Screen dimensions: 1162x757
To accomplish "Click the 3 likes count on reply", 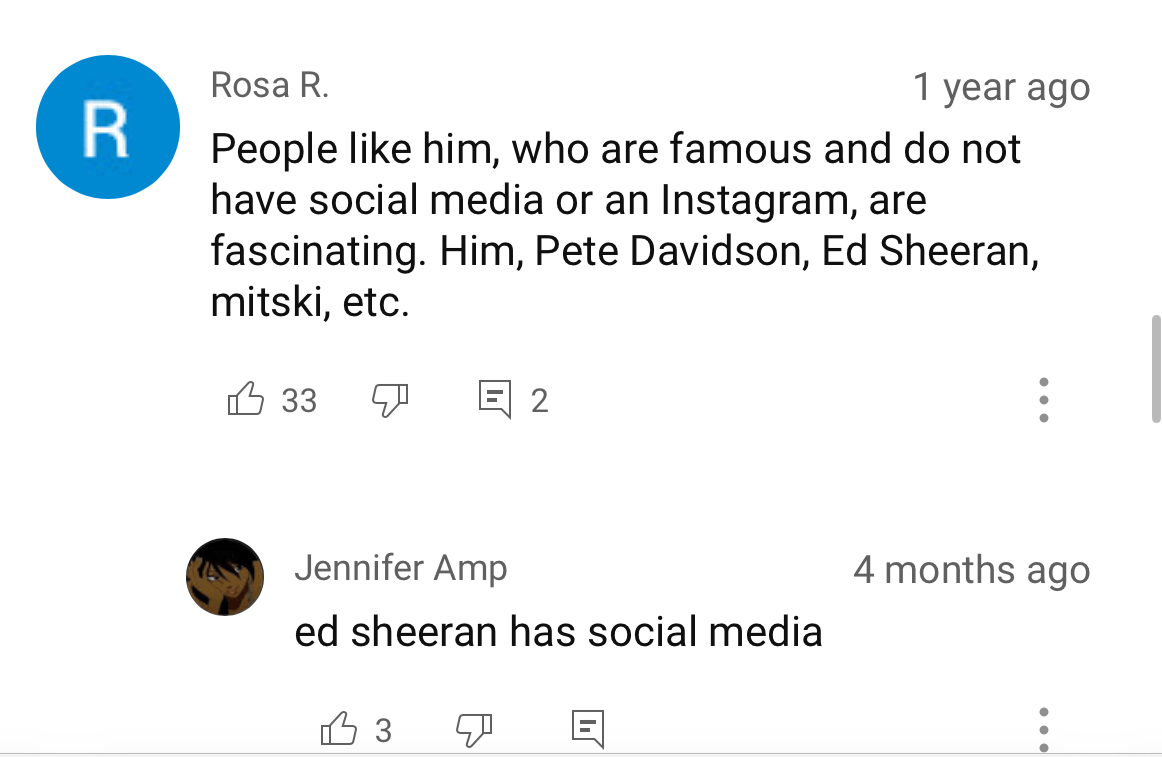I will click(383, 731).
